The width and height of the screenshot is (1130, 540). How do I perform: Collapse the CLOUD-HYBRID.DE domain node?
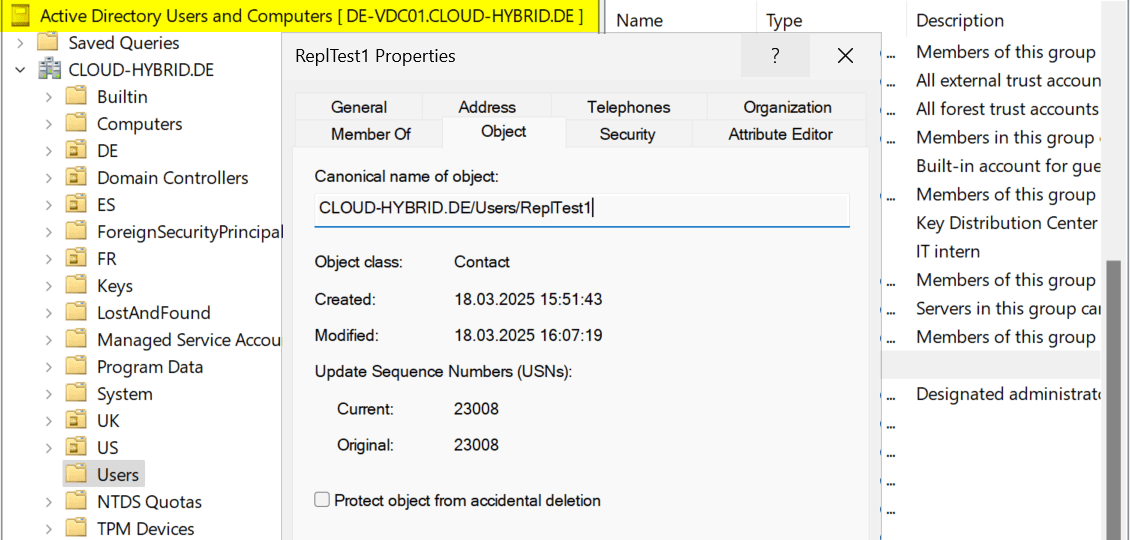(20, 70)
